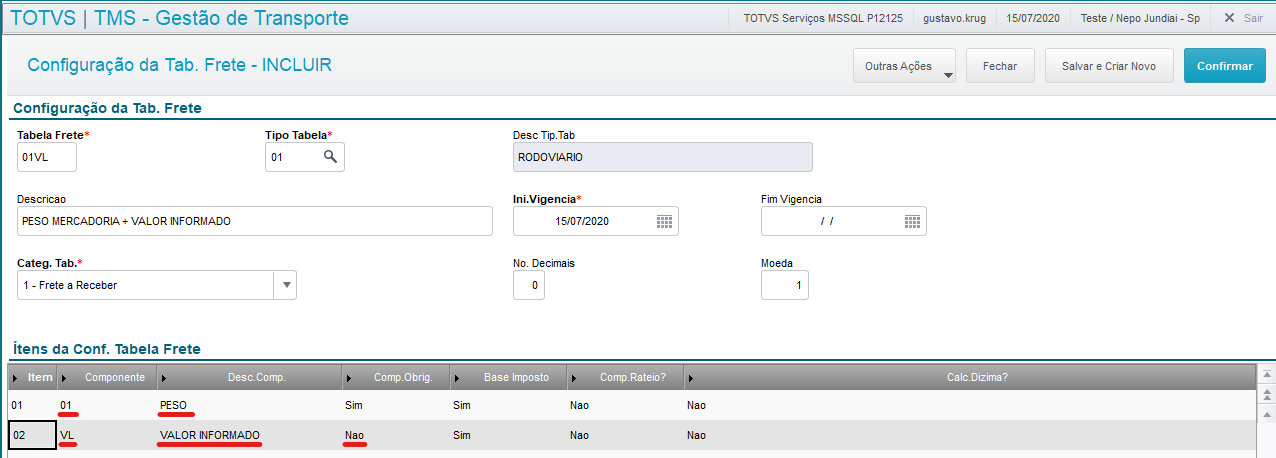Click Salvar e Criar Novo button

click(1109, 66)
